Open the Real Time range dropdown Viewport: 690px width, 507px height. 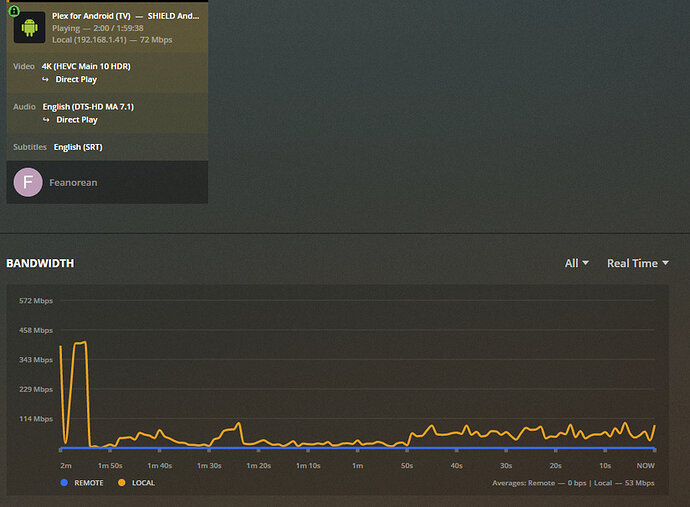(638, 263)
